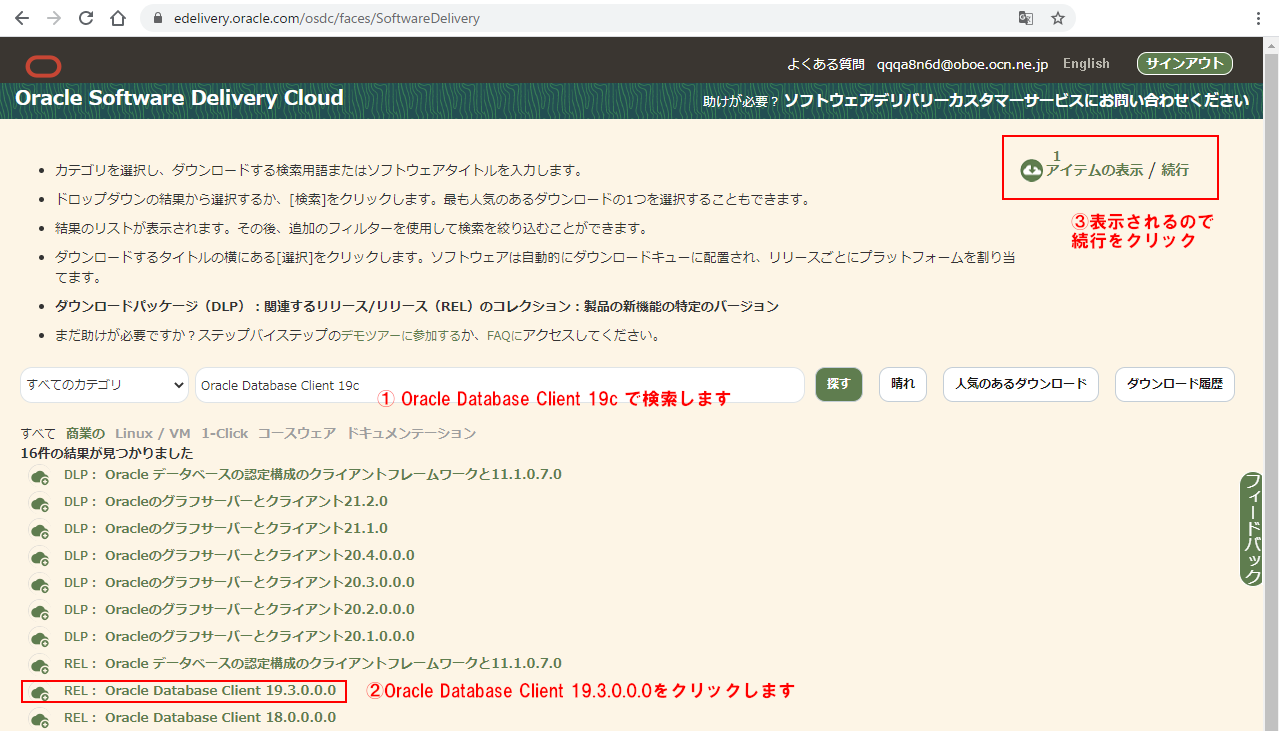This screenshot has width=1279, height=731.
Task: Click cloud icon beside グラフサーバーとクライアント21.2.0
Action: 41,503
